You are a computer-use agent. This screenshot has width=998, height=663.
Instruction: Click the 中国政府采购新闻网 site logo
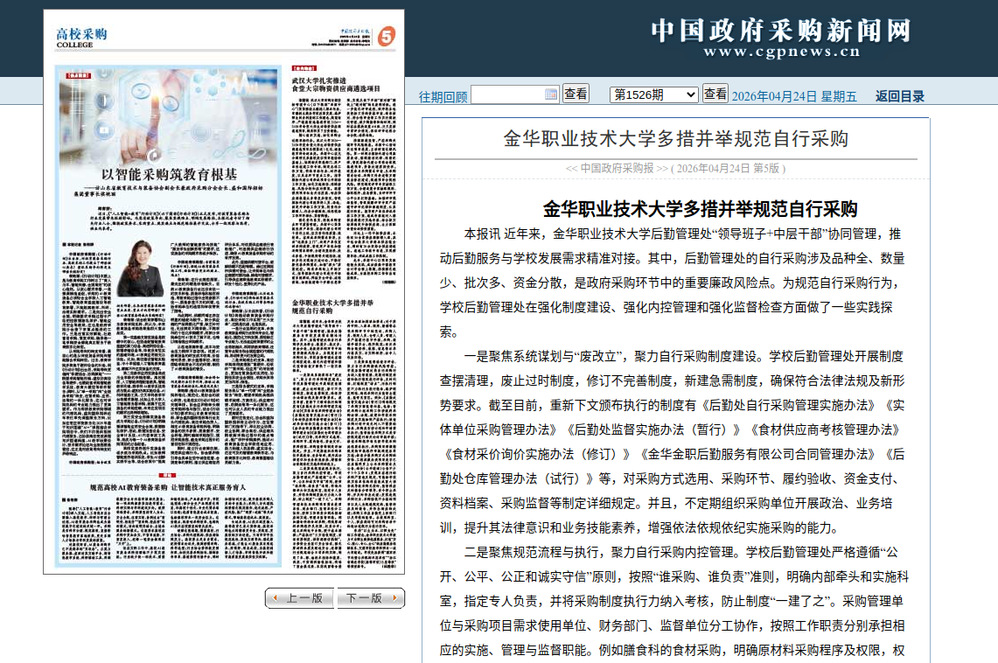pos(781,39)
